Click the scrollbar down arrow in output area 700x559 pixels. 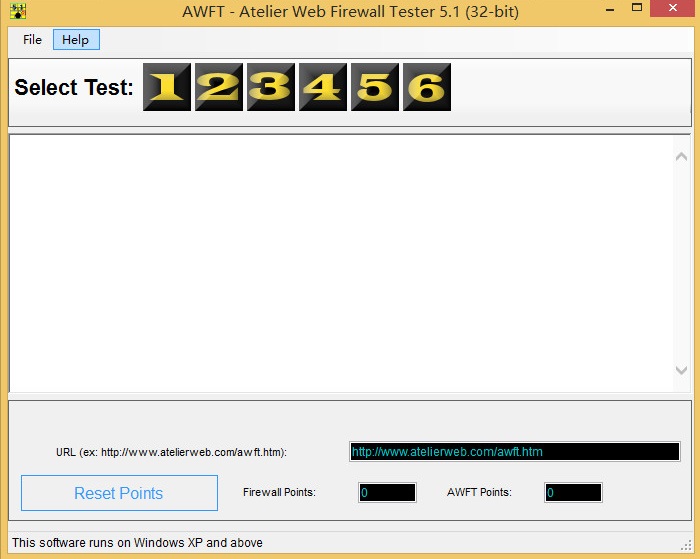(x=681, y=370)
